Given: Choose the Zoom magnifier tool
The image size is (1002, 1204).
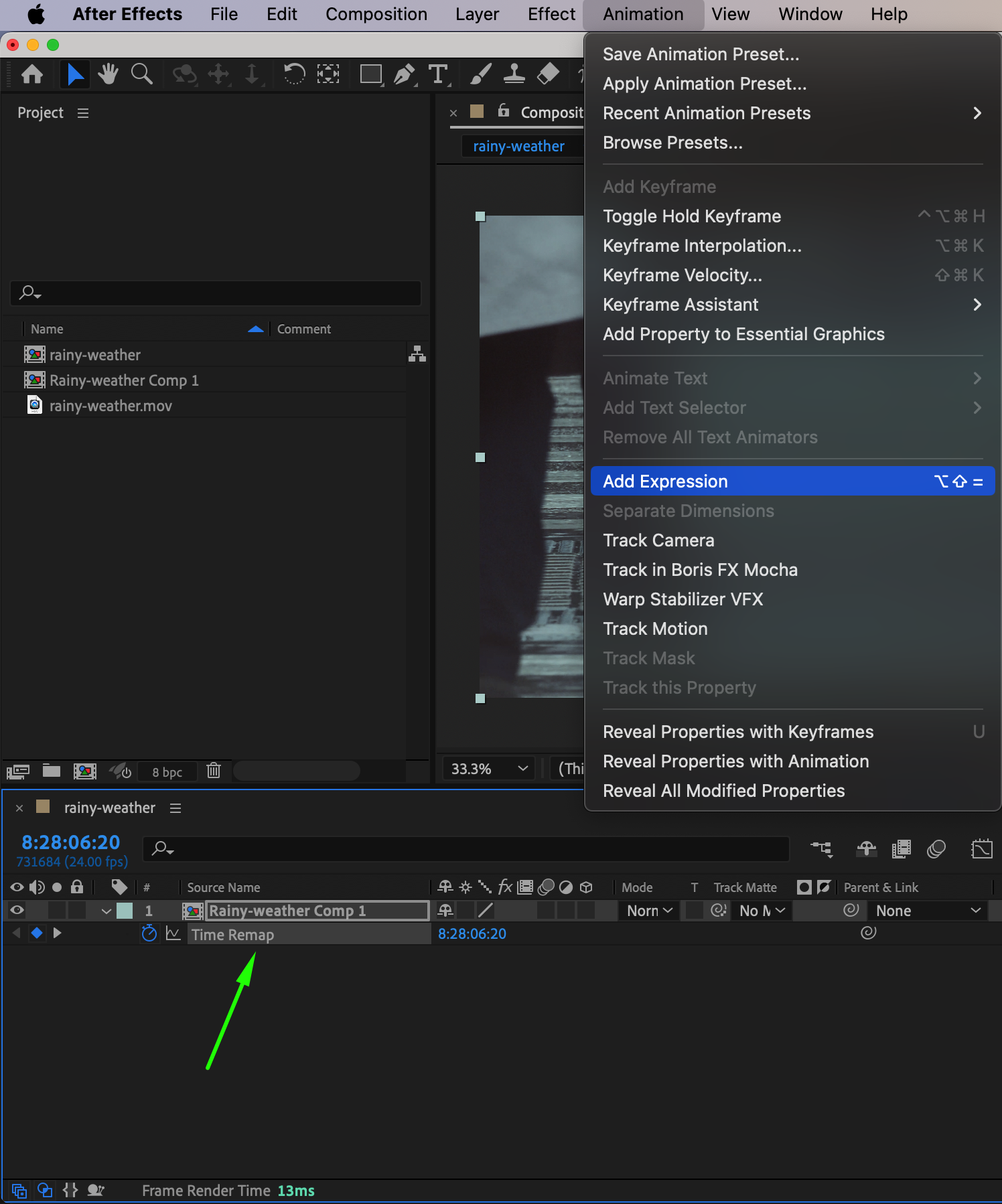Looking at the screenshot, I should pyautogui.click(x=141, y=74).
